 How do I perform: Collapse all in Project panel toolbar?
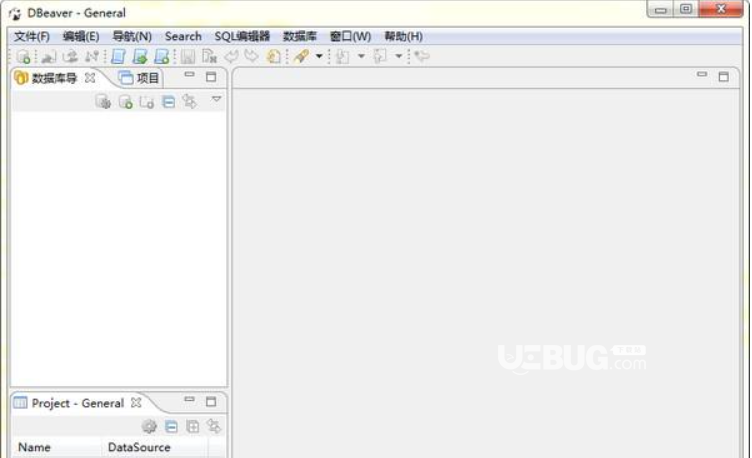(x=171, y=426)
